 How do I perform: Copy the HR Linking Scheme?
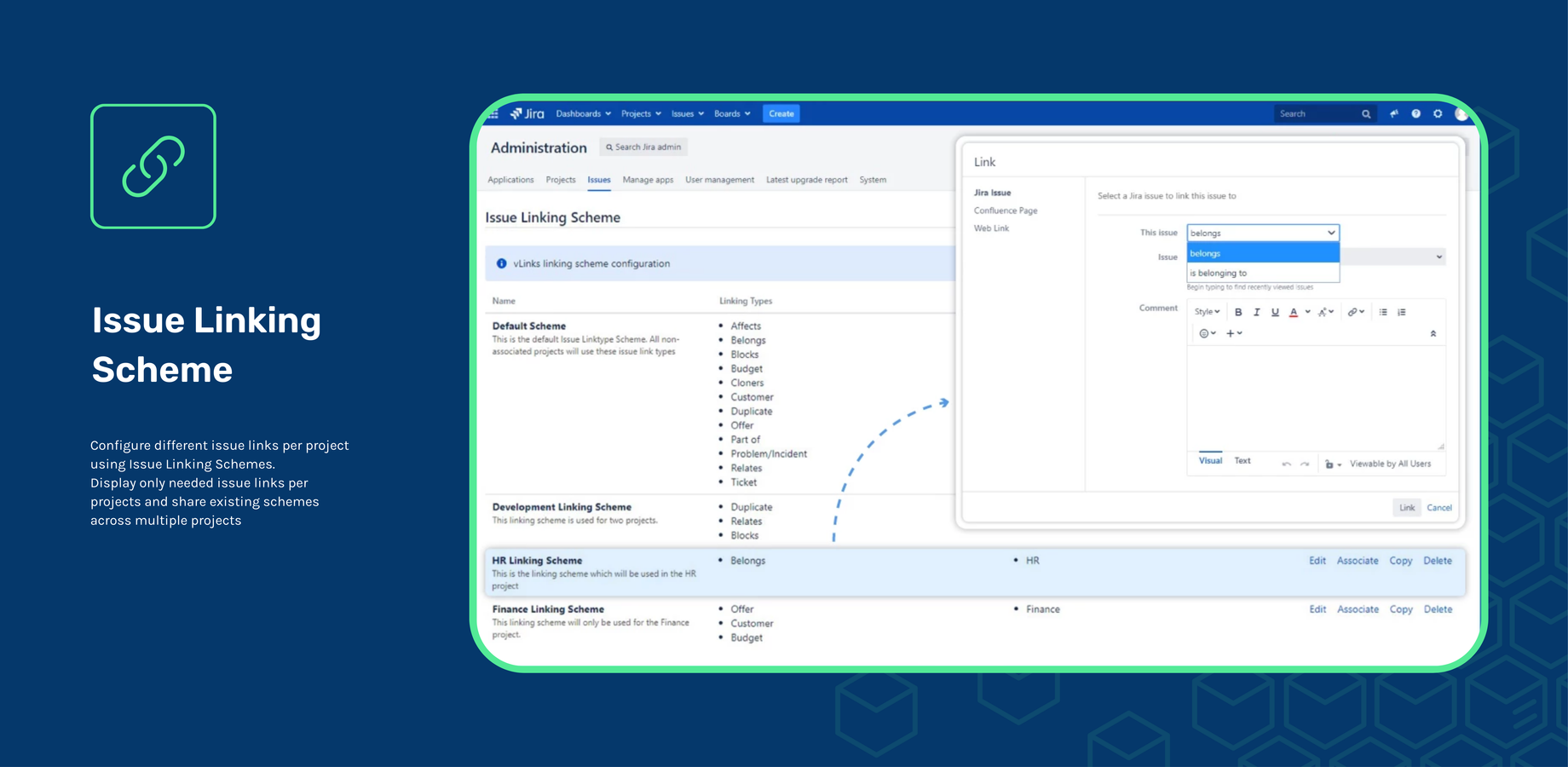click(x=1401, y=561)
